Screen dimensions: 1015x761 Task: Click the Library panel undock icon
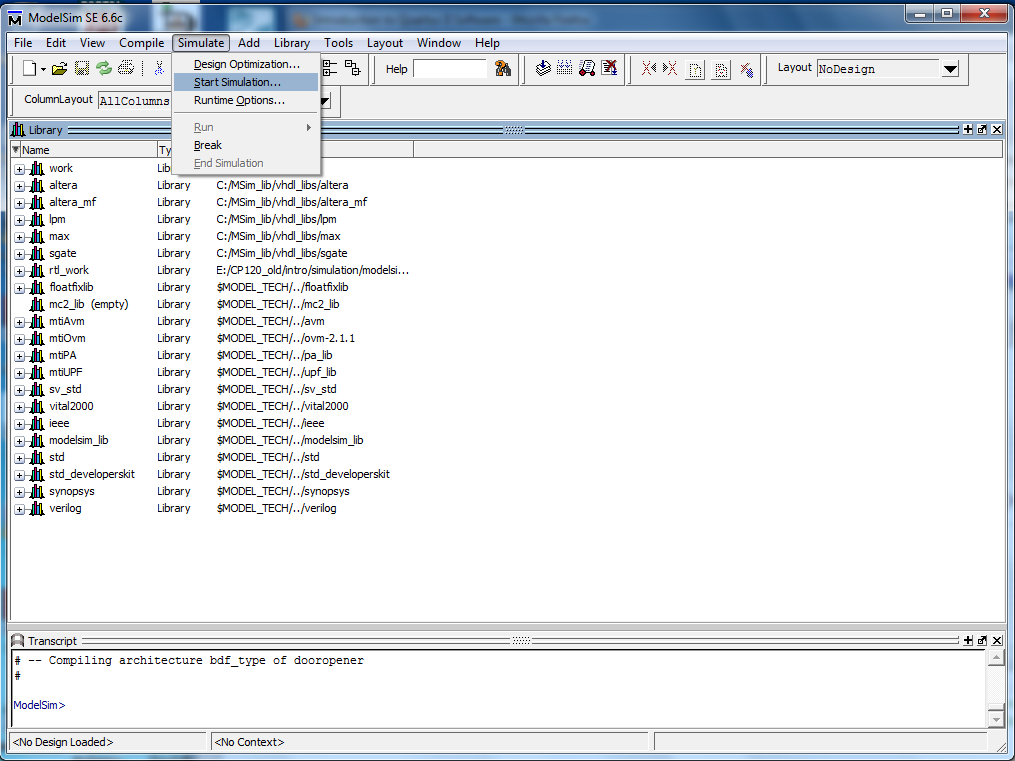(x=982, y=129)
